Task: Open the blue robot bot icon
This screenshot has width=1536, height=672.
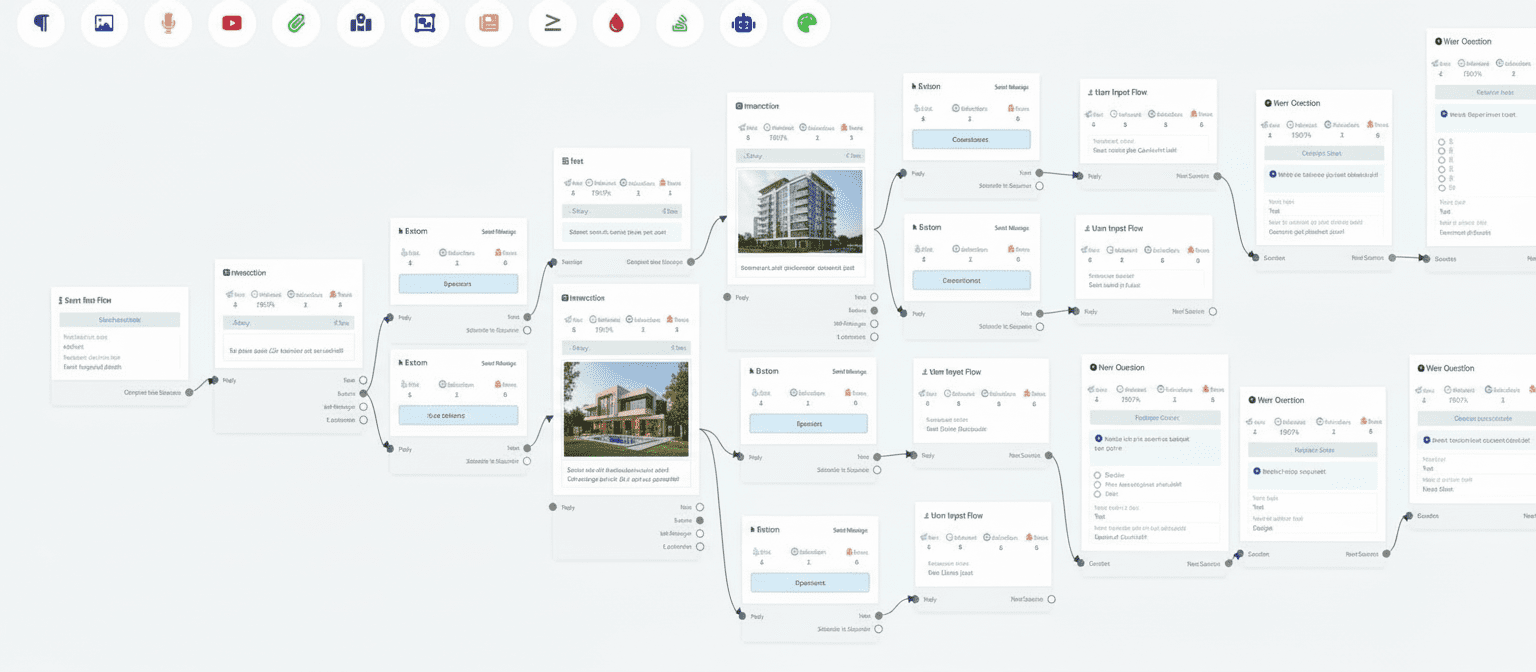Action: (x=743, y=23)
